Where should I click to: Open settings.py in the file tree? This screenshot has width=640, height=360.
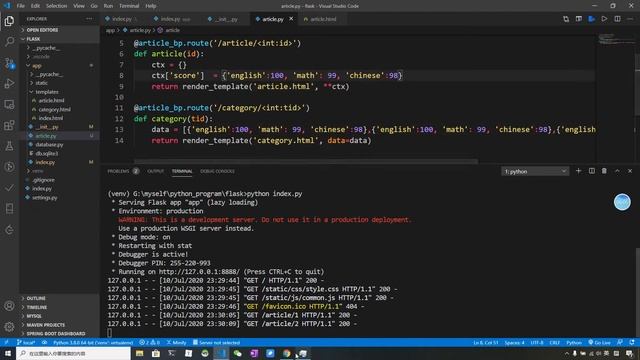click(44, 198)
